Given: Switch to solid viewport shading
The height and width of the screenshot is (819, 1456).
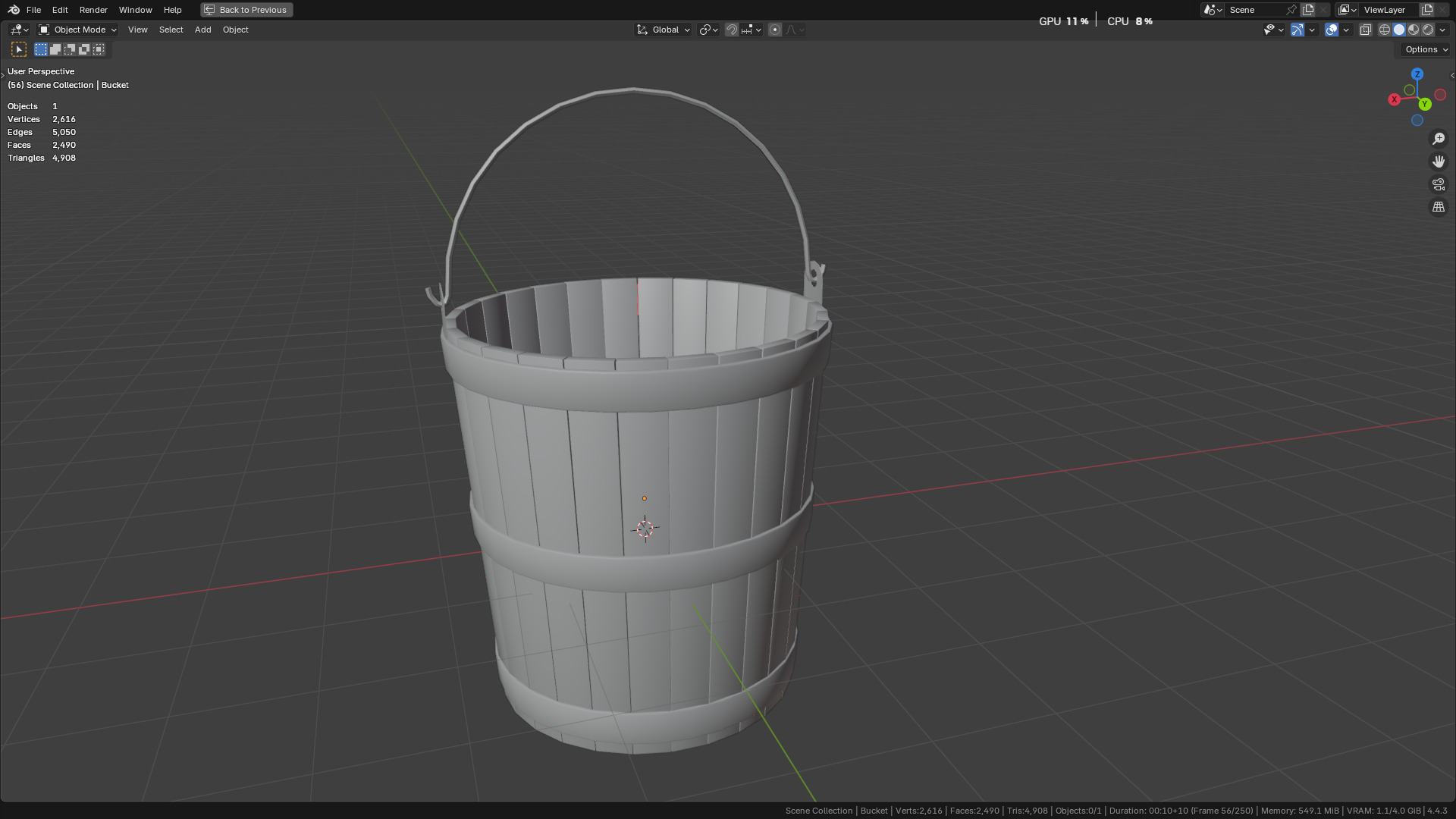Looking at the screenshot, I should click(1399, 30).
